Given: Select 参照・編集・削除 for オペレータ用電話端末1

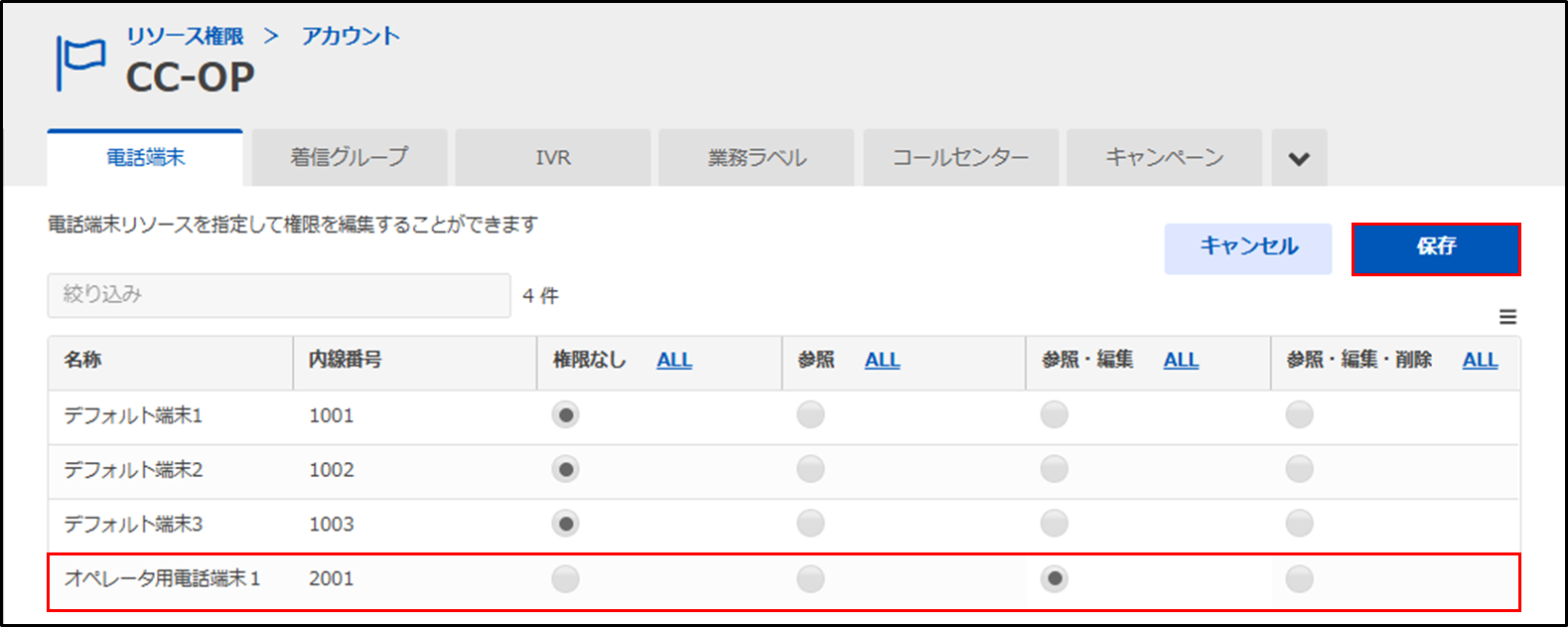Looking at the screenshot, I should point(1299,578).
